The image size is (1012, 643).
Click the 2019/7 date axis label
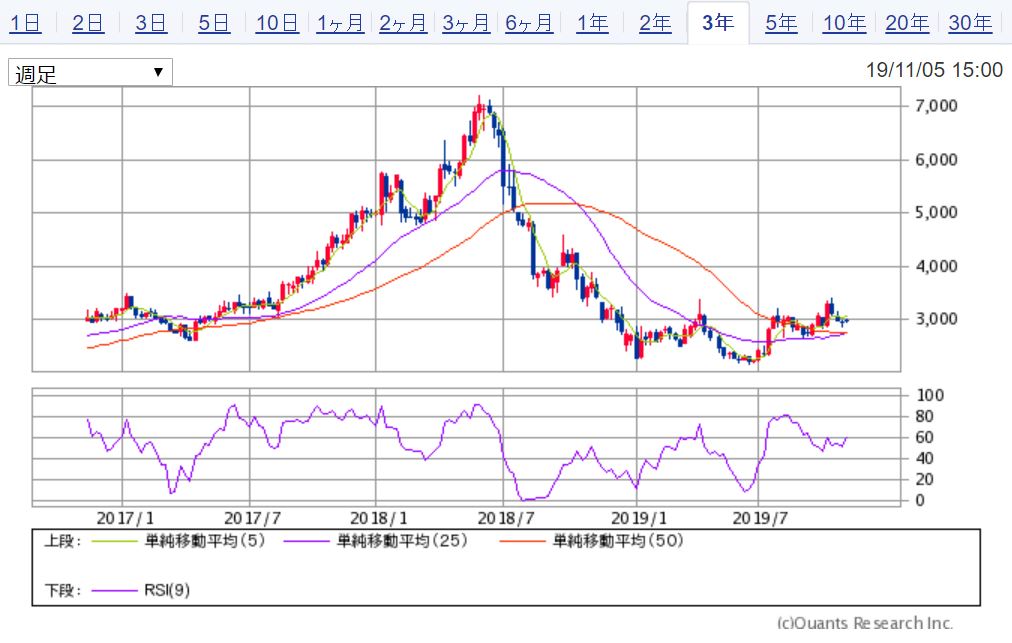tap(760, 518)
